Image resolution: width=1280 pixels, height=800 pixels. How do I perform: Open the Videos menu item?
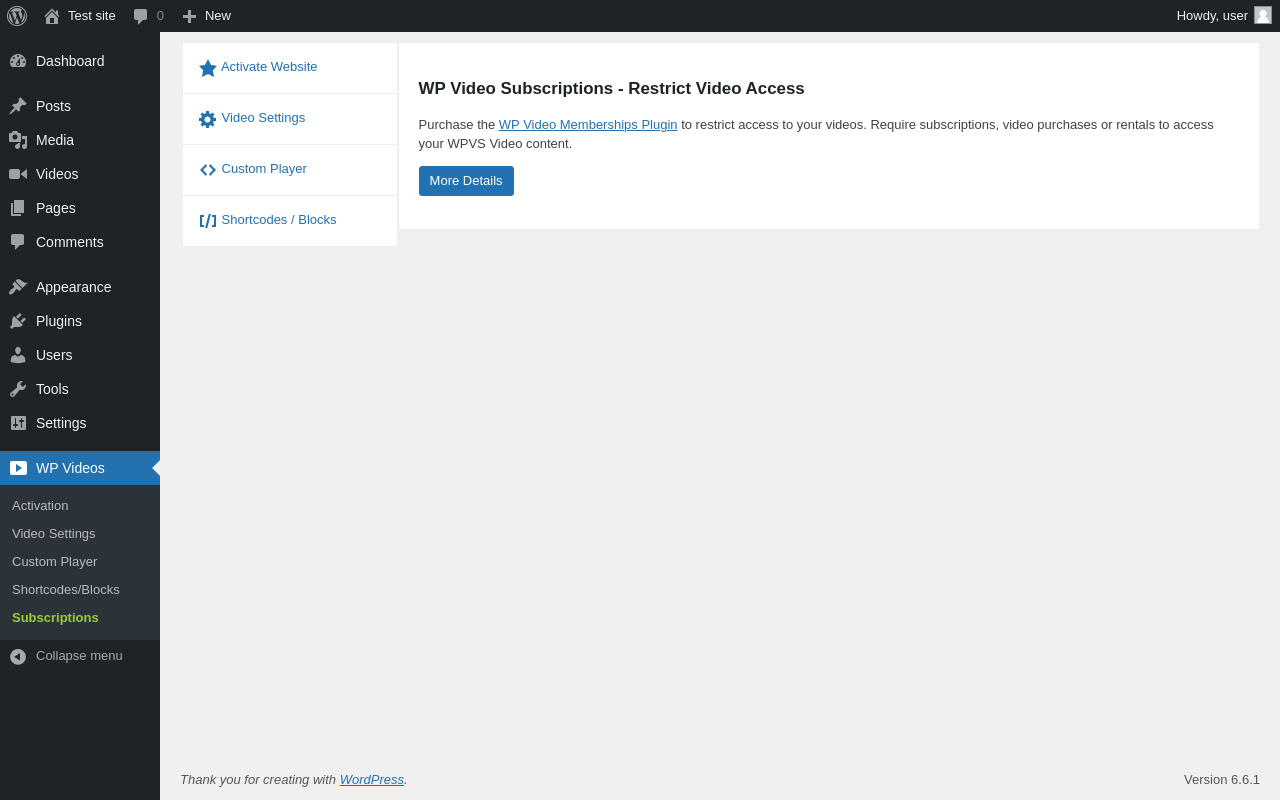pyautogui.click(x=80, y=174)
